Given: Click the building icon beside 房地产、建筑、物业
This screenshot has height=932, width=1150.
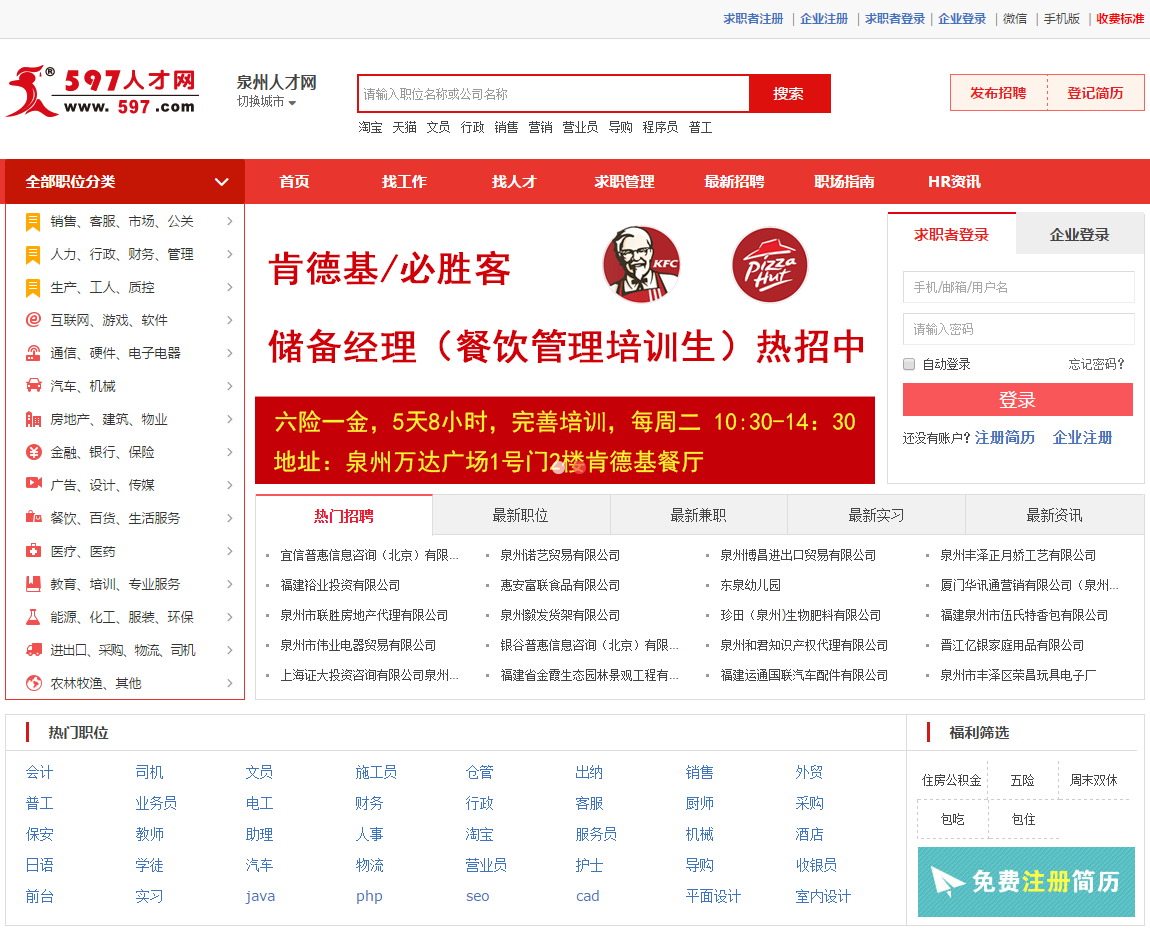Looking at the screenshot, I should 33,419.
